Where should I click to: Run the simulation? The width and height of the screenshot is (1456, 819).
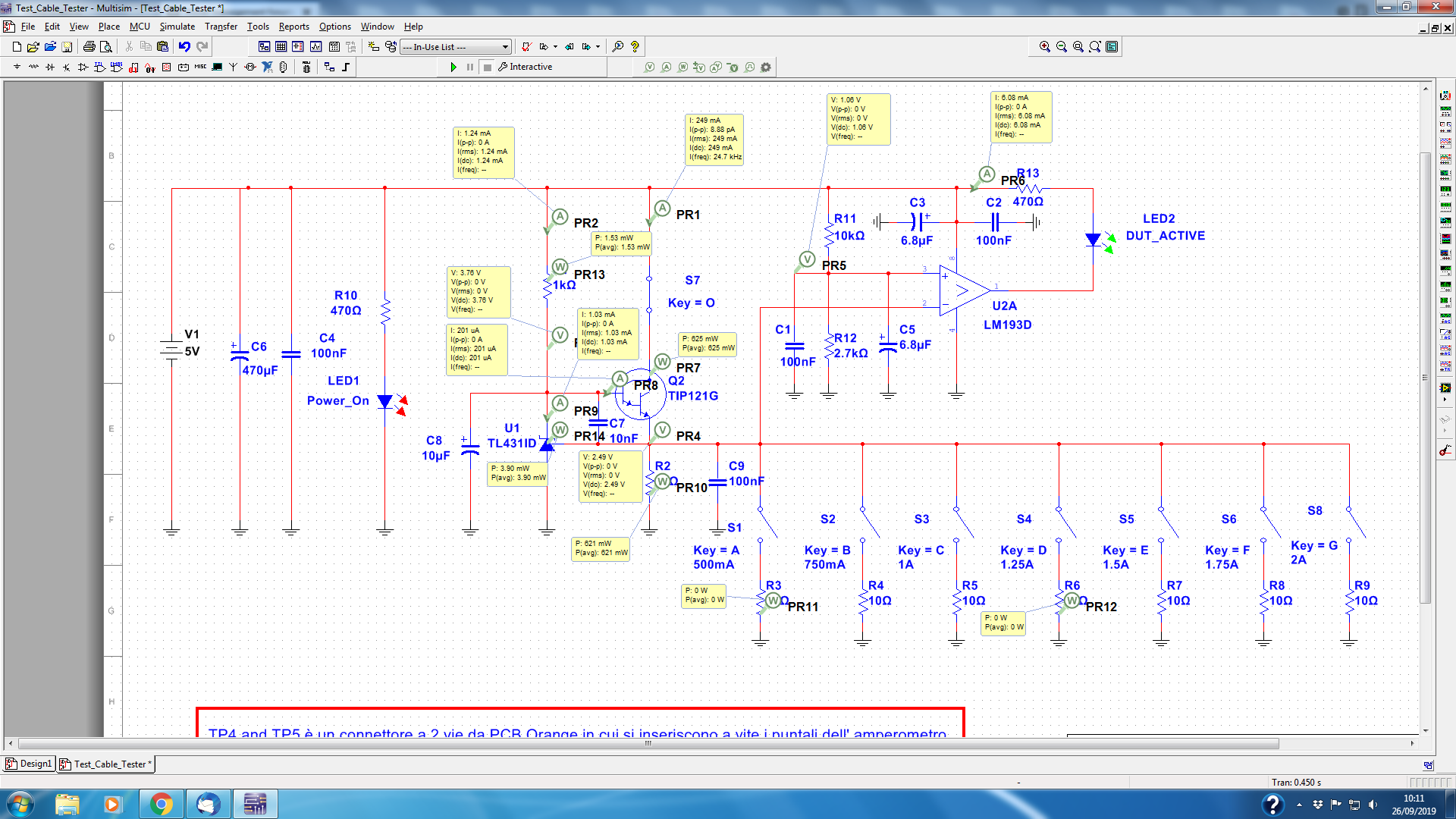pos(453,67)
